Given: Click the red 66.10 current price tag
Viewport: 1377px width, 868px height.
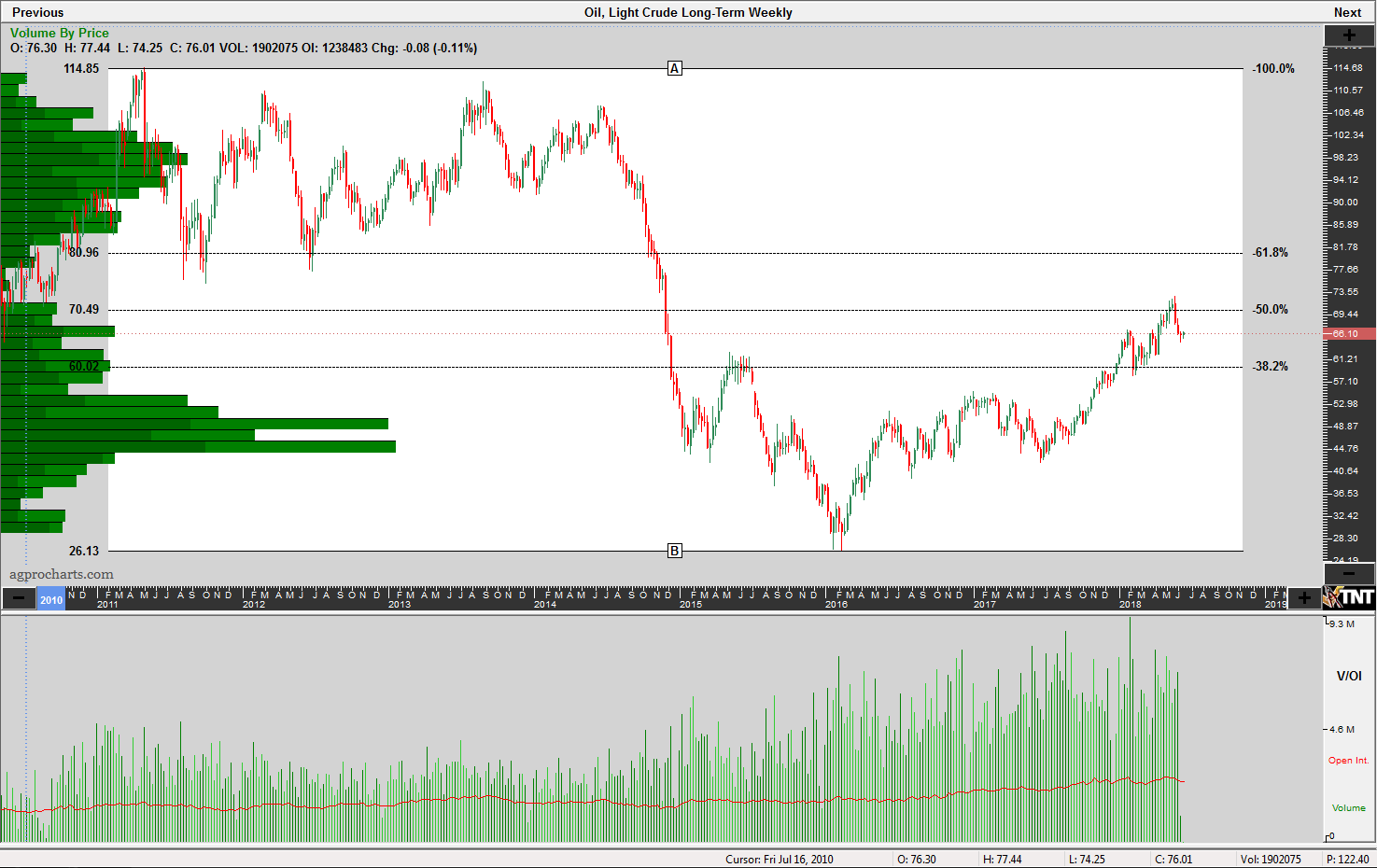Looking at the screenshot, I should [x=1349, y=333].
